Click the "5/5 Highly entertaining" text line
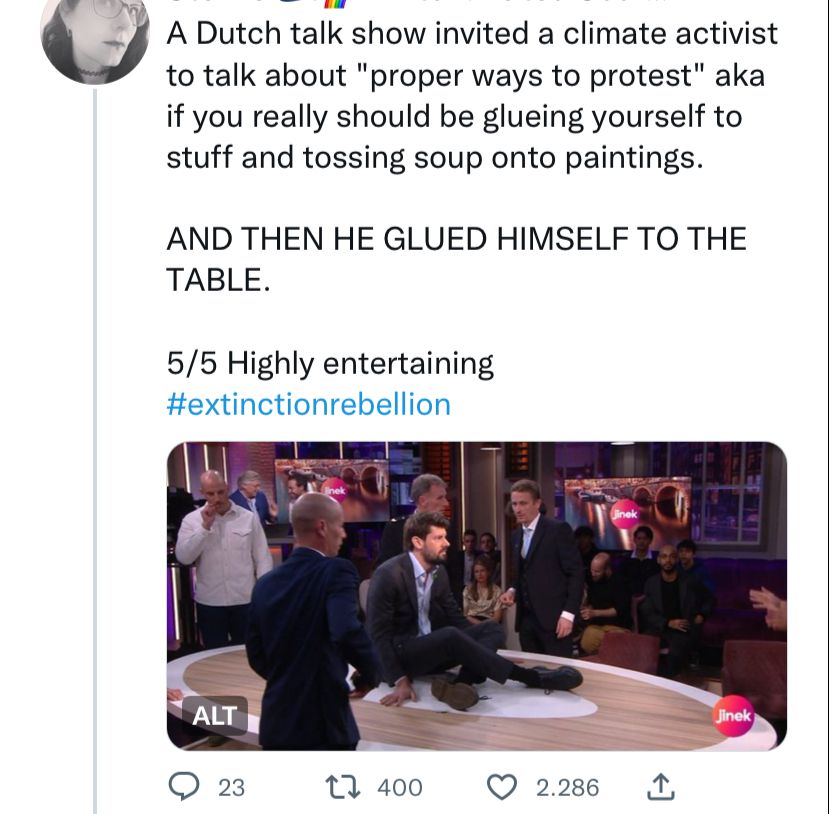This screenshot has height=814, width=829. click(330, 362)
